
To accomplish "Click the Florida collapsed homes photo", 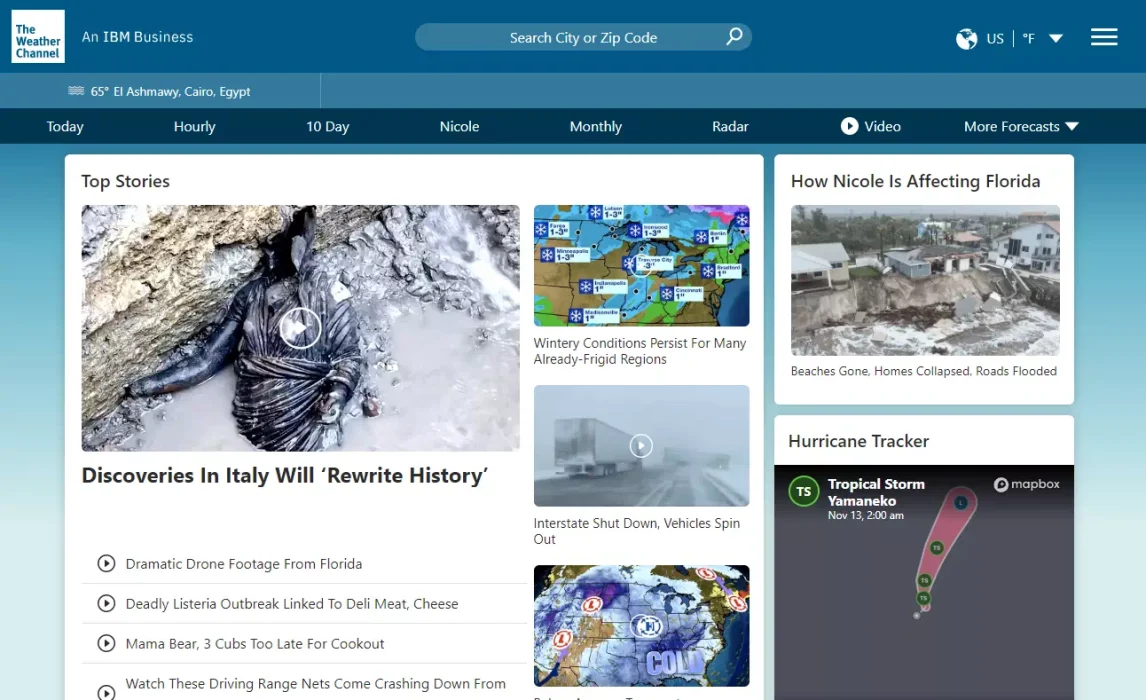I will pos(925,280).
